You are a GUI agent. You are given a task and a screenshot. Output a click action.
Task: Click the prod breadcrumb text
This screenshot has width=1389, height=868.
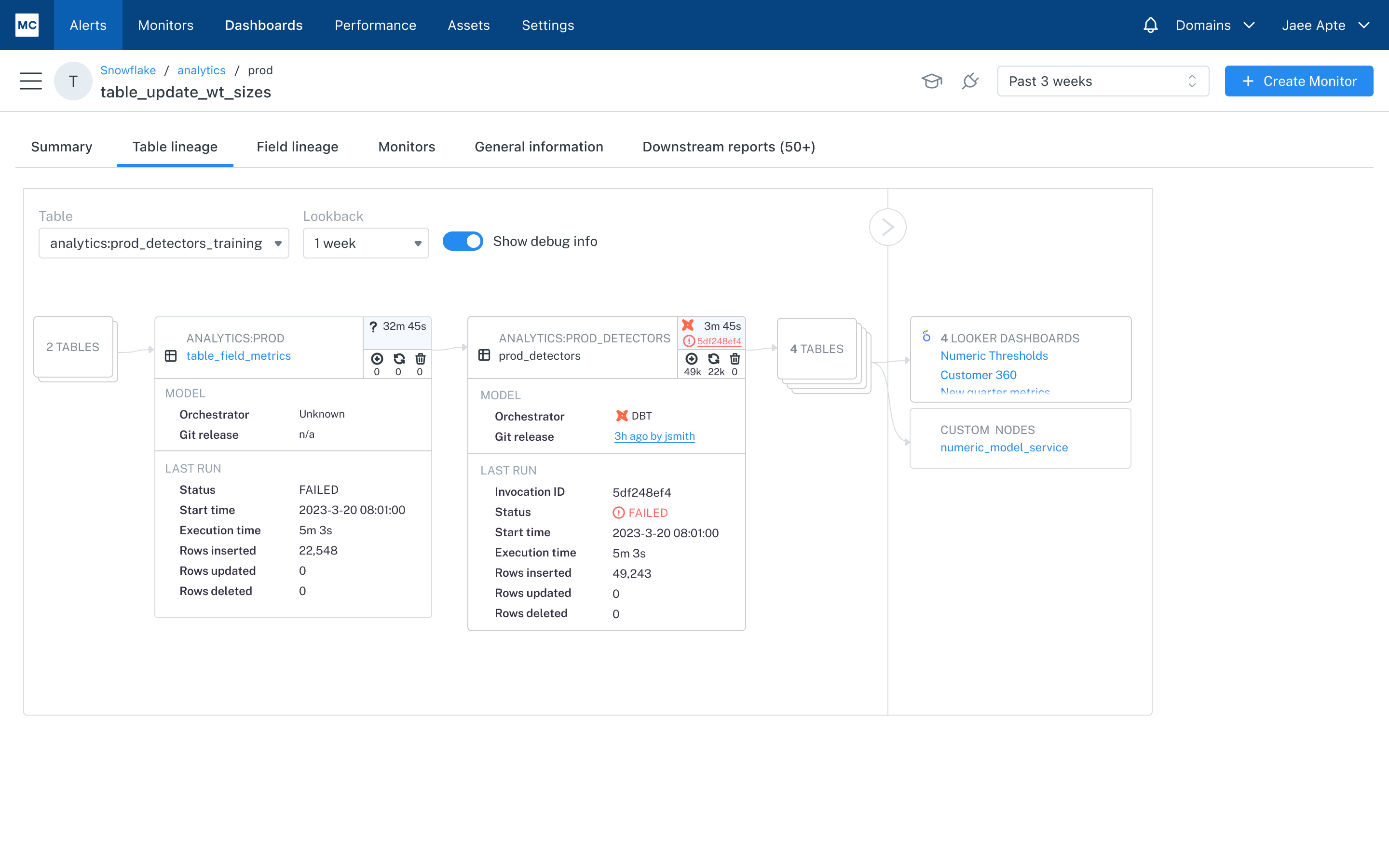[x=260, y=70]
